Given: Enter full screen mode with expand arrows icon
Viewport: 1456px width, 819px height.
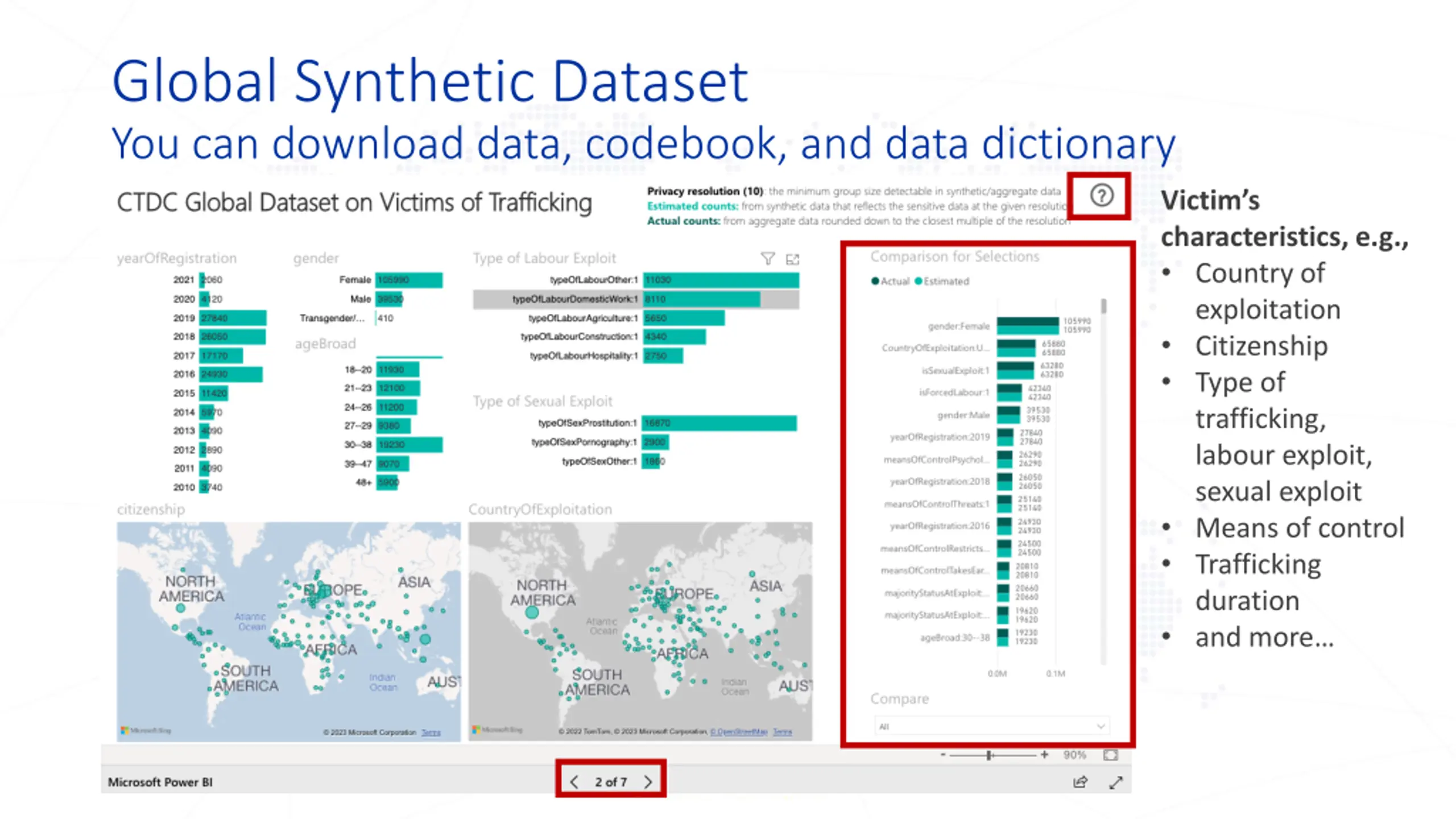Looking at the screenshot, I should click(x=1116, y=783).
